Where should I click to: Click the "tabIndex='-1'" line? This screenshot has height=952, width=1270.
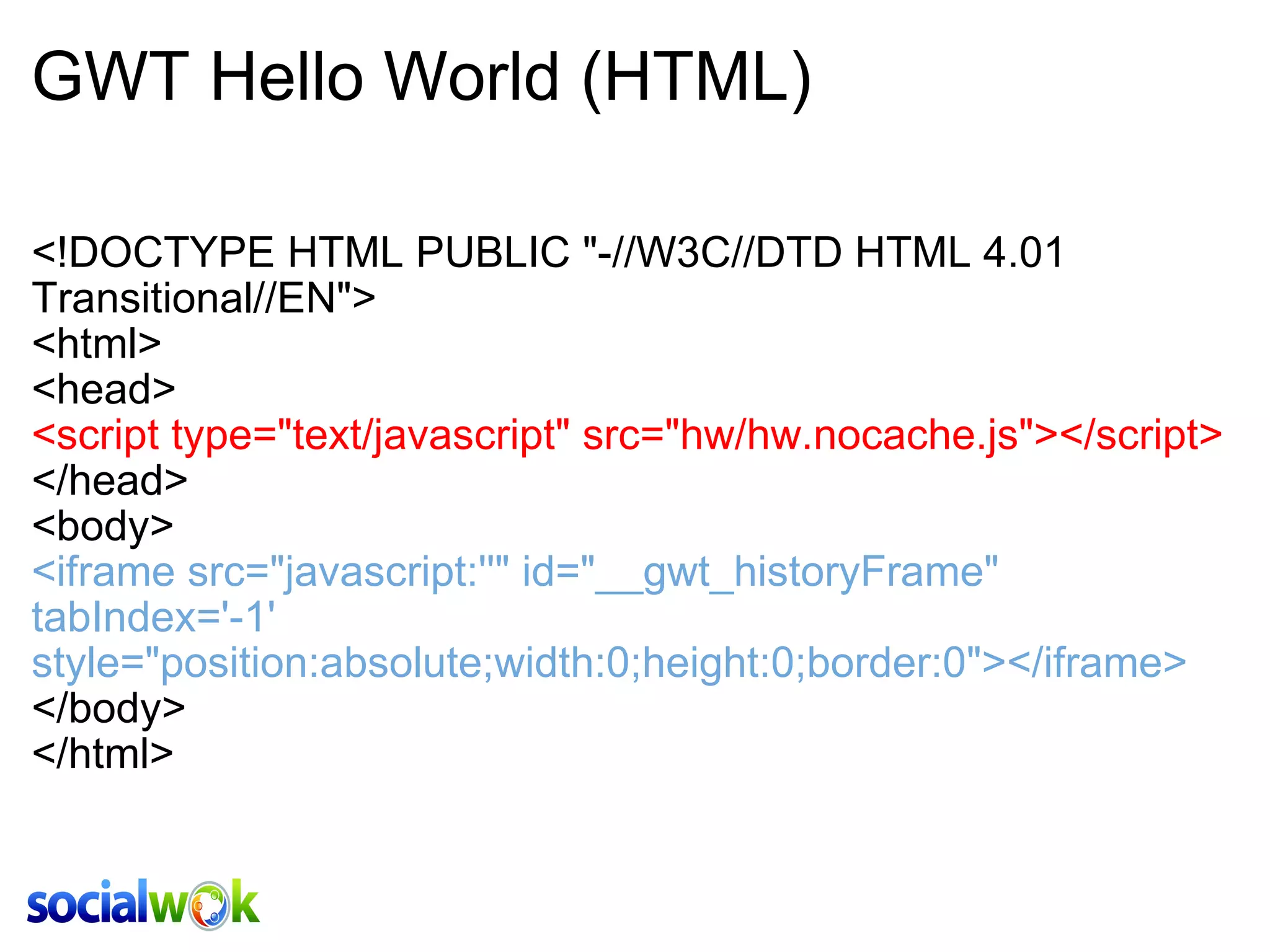(154, 617)
